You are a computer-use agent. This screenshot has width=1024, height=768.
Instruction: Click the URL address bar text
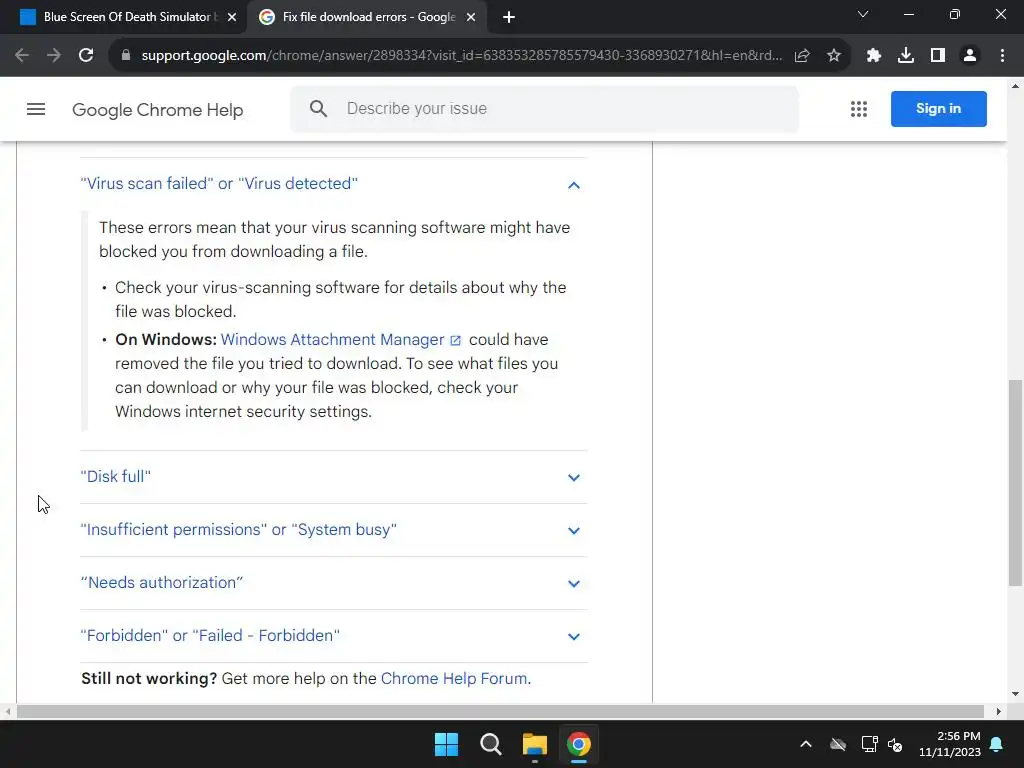pyautogui.click(x=461, y=56)
